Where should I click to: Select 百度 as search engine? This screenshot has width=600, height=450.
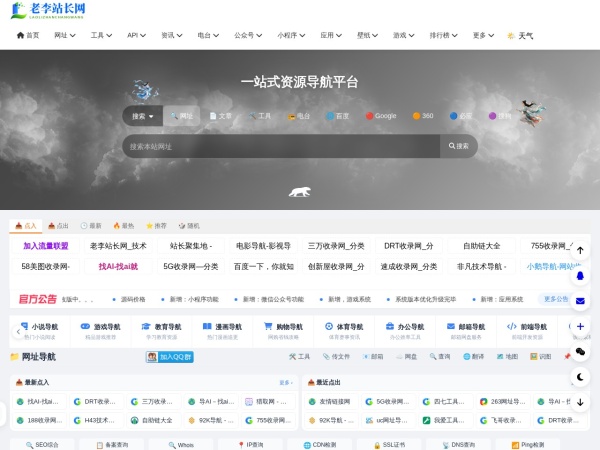(x=338, y=116)
